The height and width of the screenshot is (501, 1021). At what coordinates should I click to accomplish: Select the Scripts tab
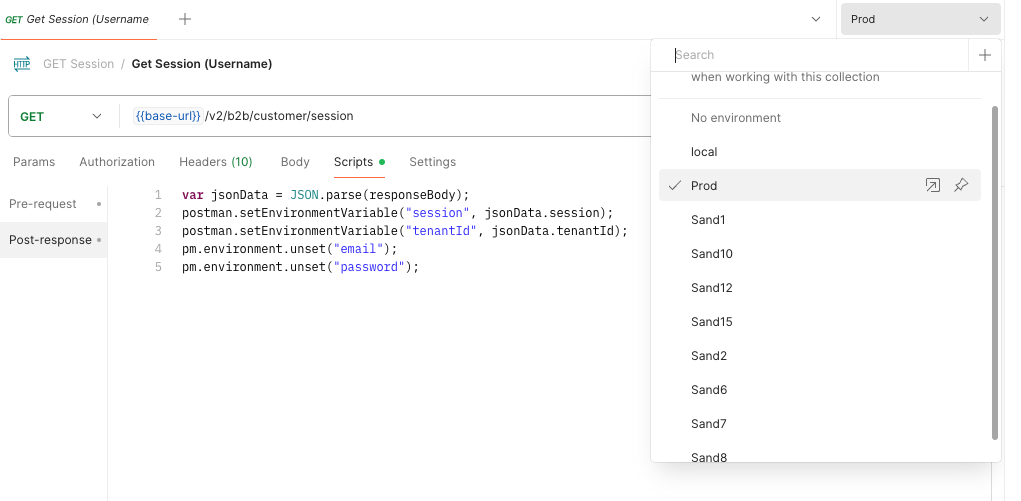point(359,162)
